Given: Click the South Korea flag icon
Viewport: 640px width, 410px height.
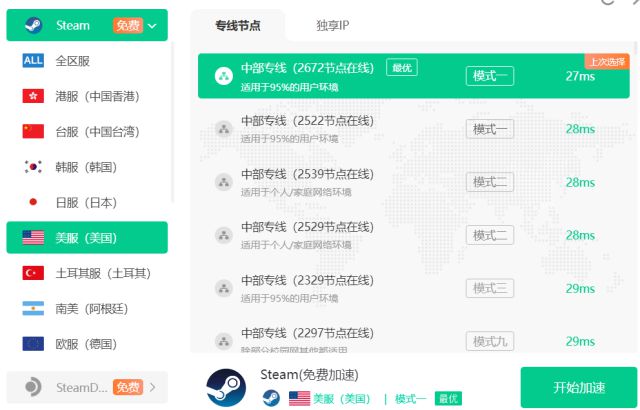Looking at the screenshot, I should [x=33, y=167].
